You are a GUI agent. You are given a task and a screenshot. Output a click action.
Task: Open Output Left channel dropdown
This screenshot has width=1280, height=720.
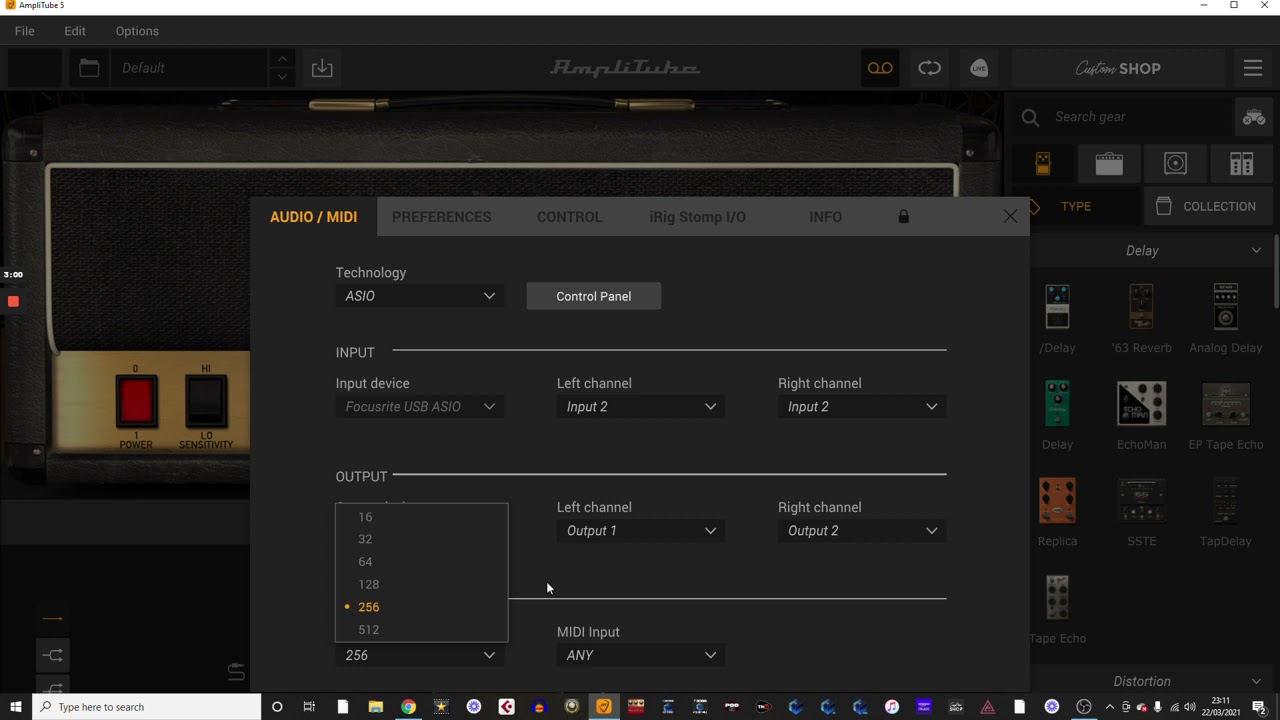642,531
